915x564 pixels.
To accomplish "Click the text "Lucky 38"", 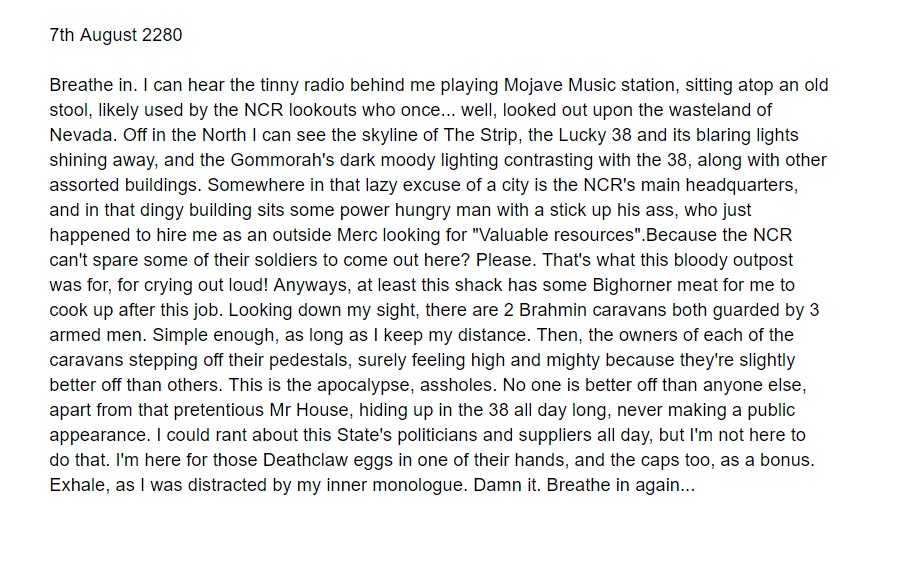I will pyautogui.click(x=595, y=135).
